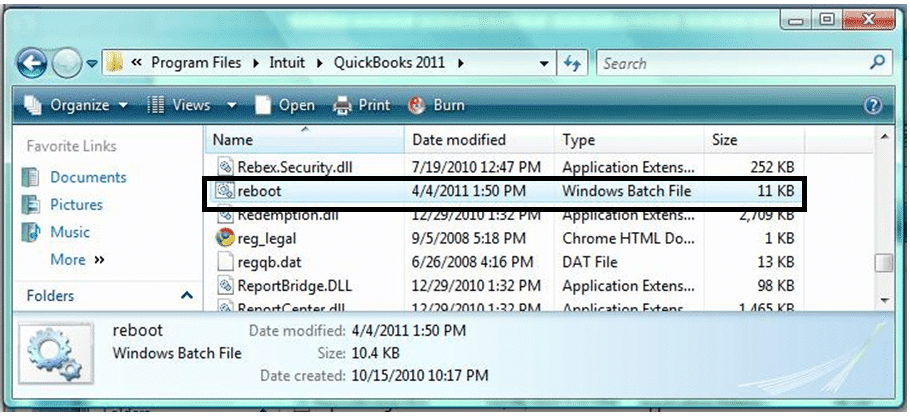Click the Date created value 10/15/2010

pos(420,375)
